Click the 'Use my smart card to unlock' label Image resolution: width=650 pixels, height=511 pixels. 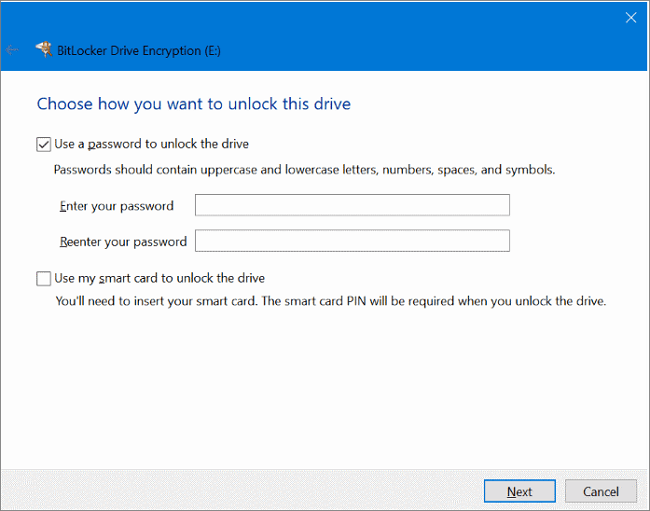[159, 278]
